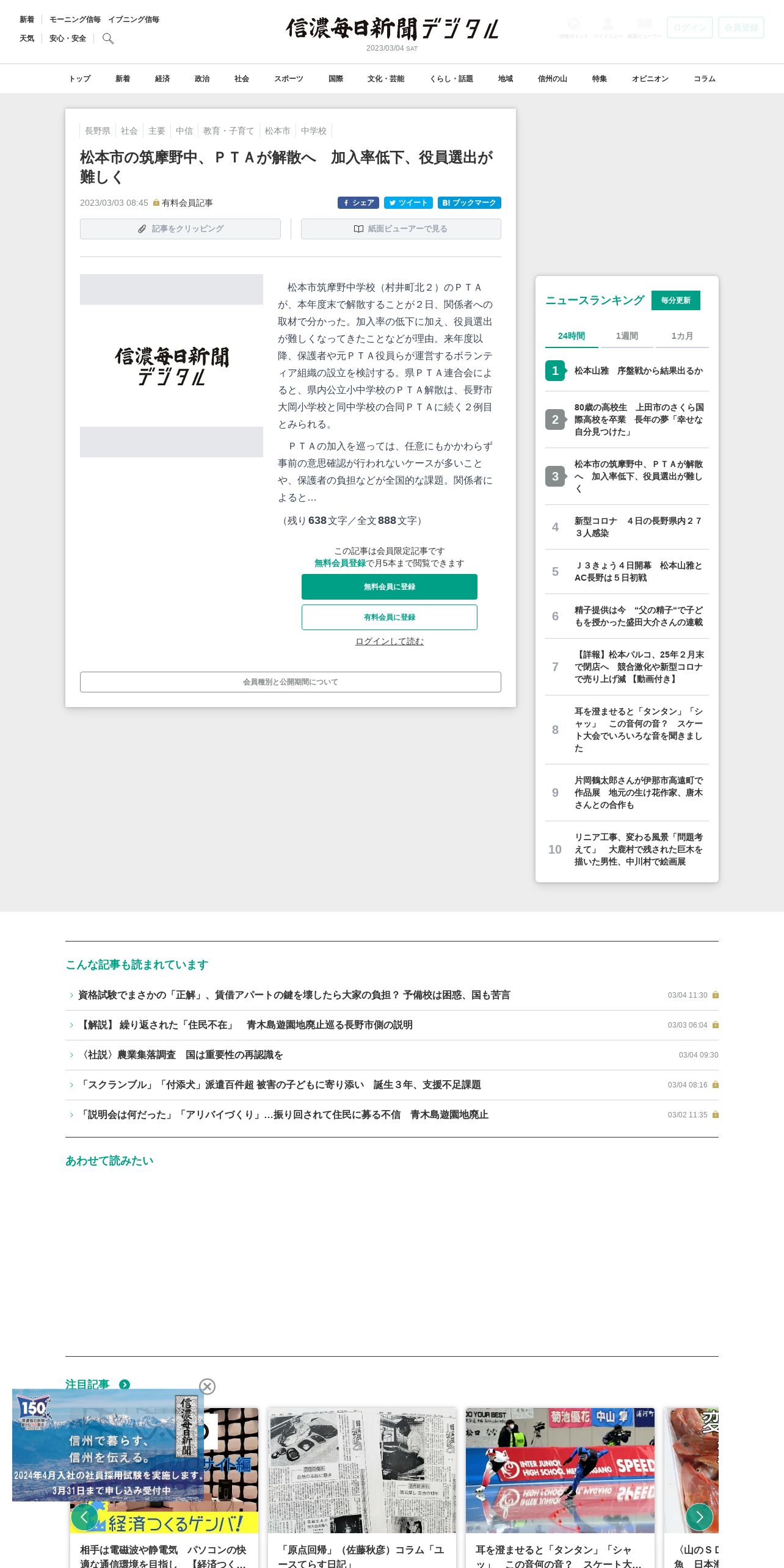This screenshot has width=784, height=1568.
Task: Select the 24時間 ranking tab
Action: coord(572,336)
